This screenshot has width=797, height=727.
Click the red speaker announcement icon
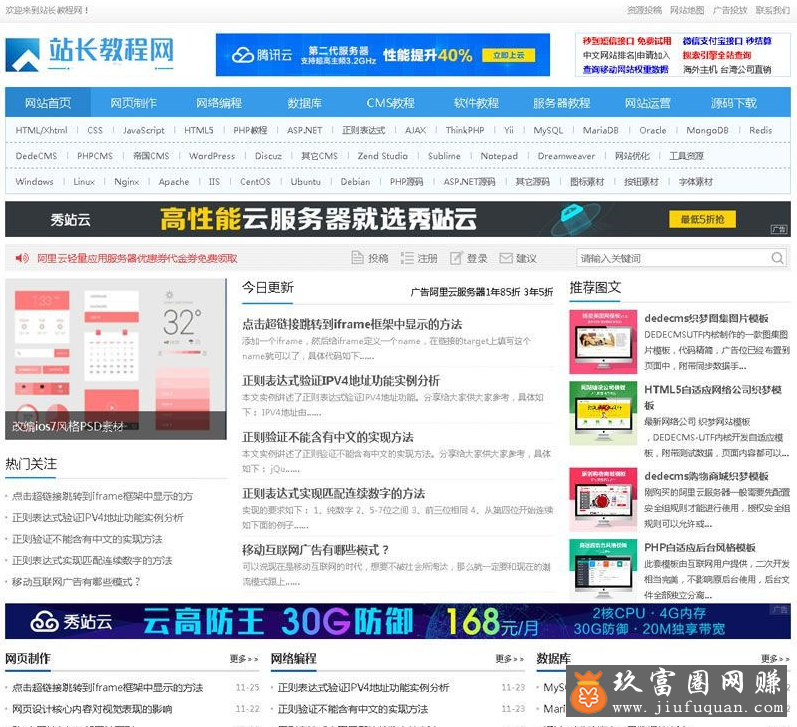pyautogui.click(x=22, y=258)
